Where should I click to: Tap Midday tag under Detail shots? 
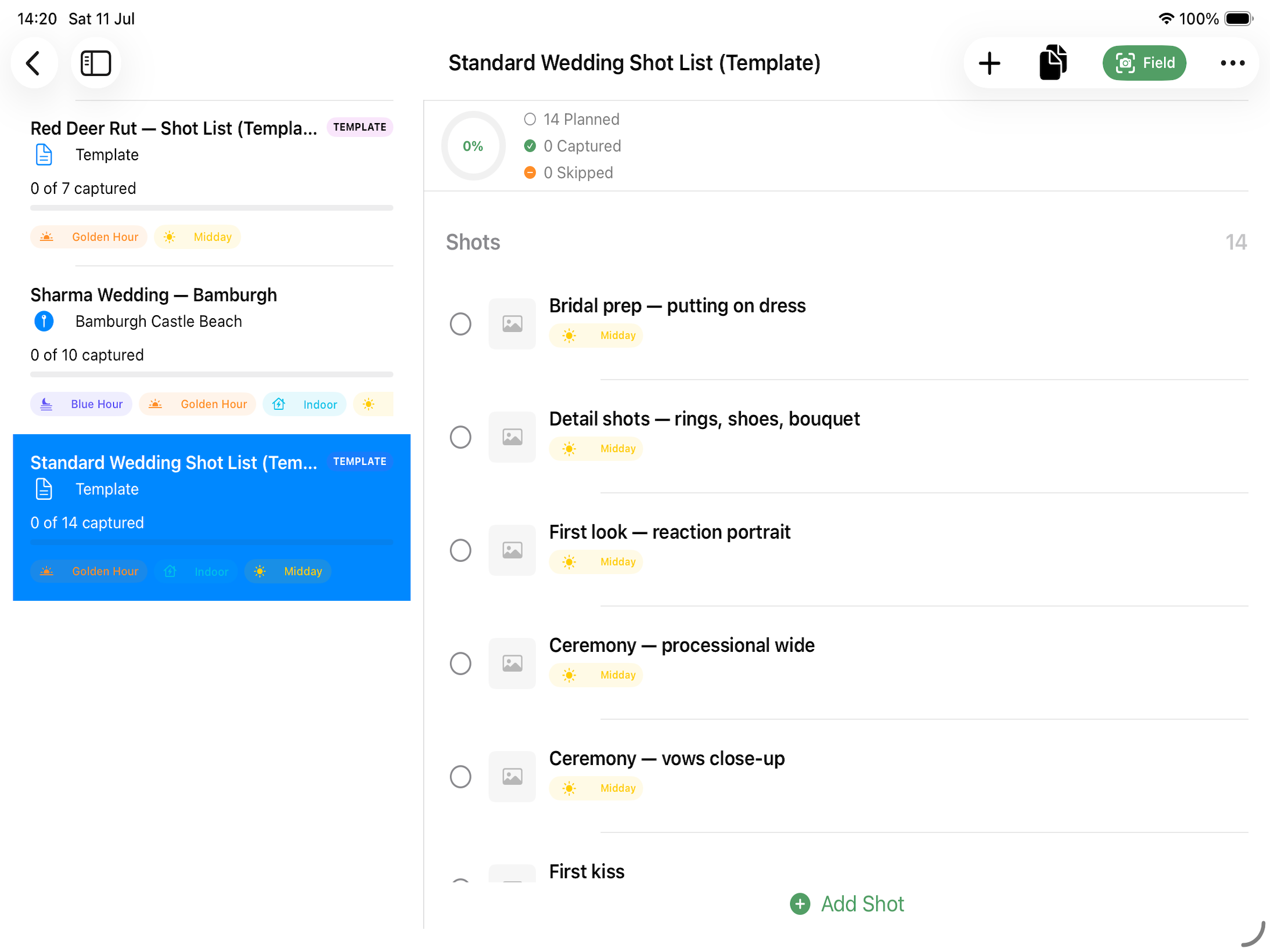click(596, 449)
